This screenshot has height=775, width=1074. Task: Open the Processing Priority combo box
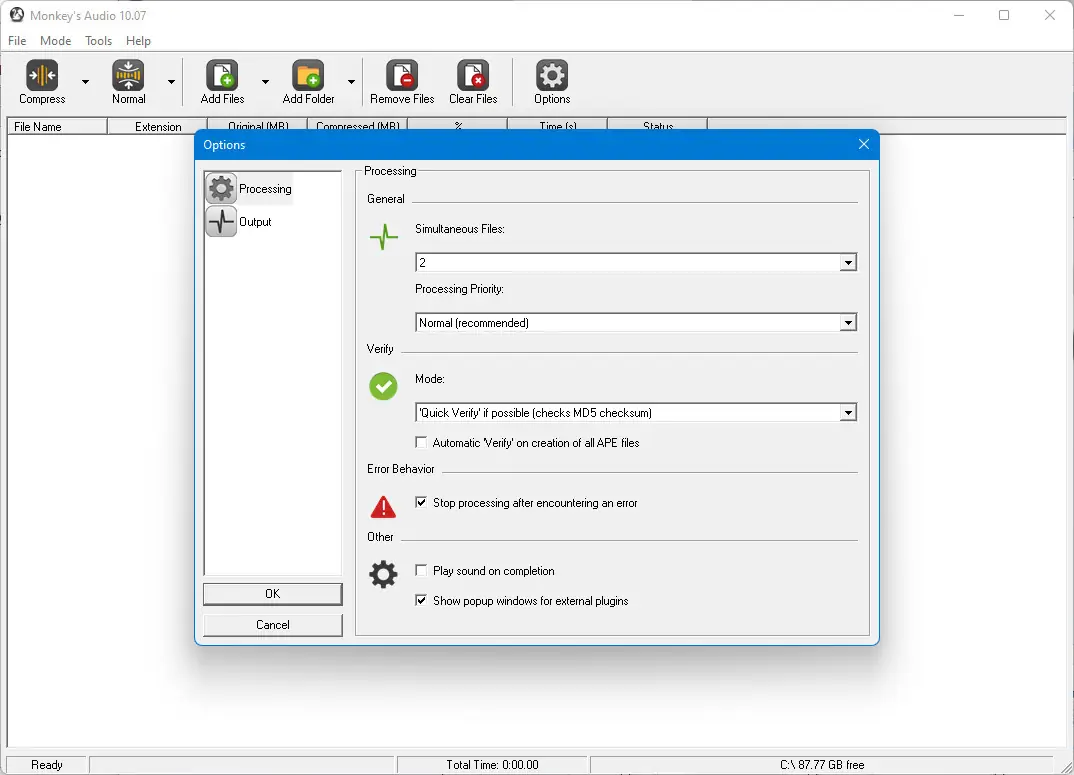(x=636, y=323)
